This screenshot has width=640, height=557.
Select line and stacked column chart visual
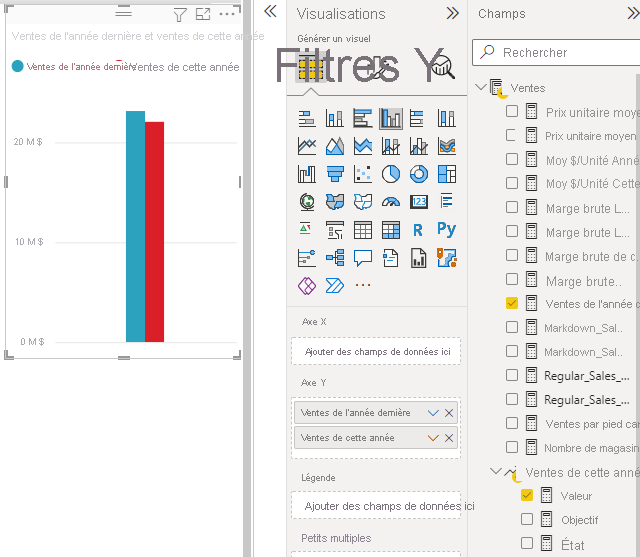click(391, 146)
